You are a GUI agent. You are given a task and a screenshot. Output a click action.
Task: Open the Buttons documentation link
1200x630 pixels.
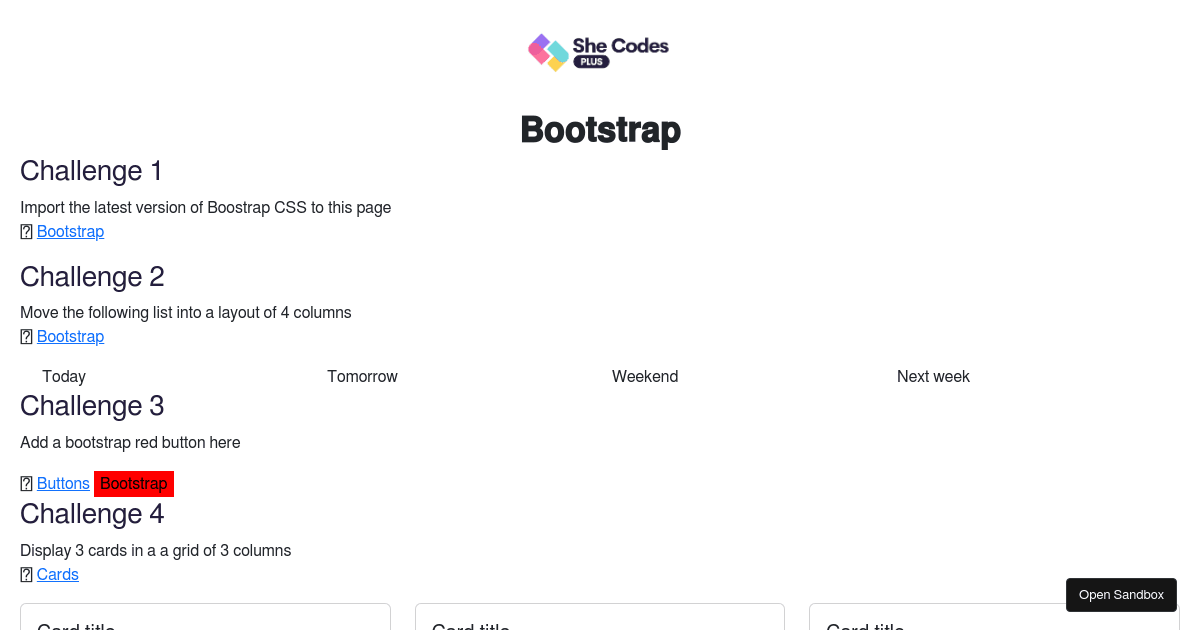coord(63,483)
